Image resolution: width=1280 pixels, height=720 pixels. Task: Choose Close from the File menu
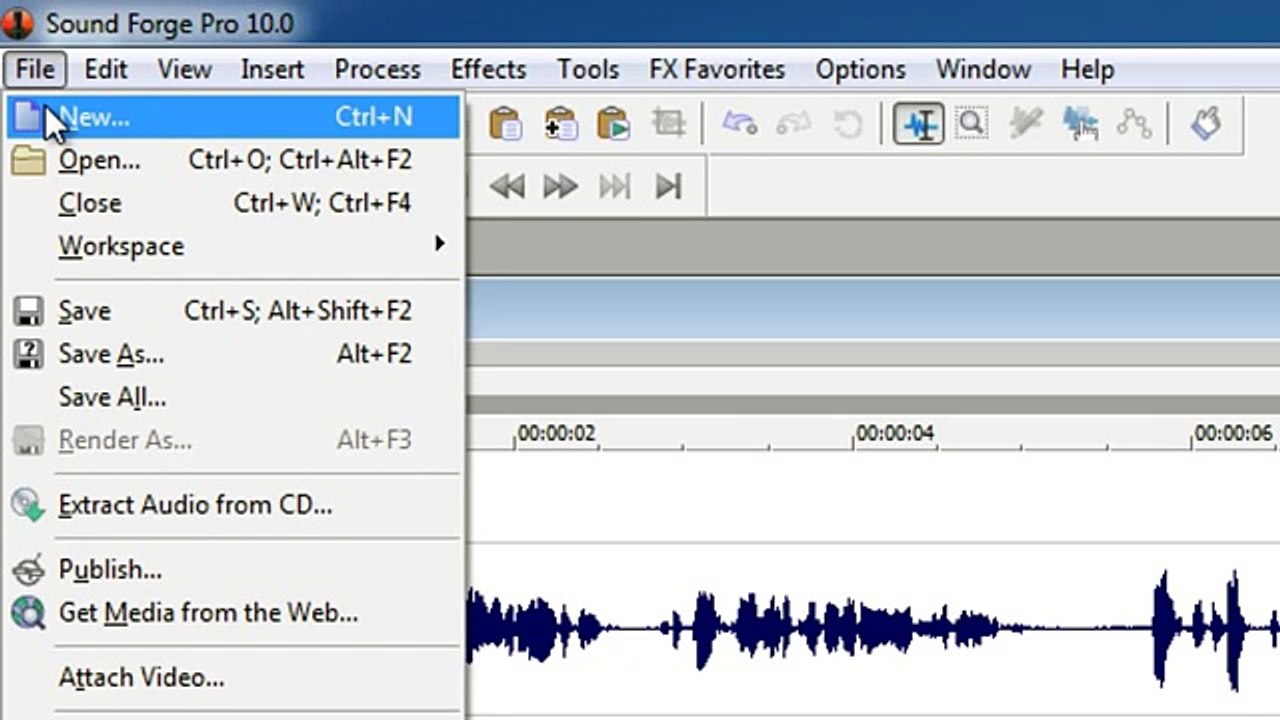[232, 203]
